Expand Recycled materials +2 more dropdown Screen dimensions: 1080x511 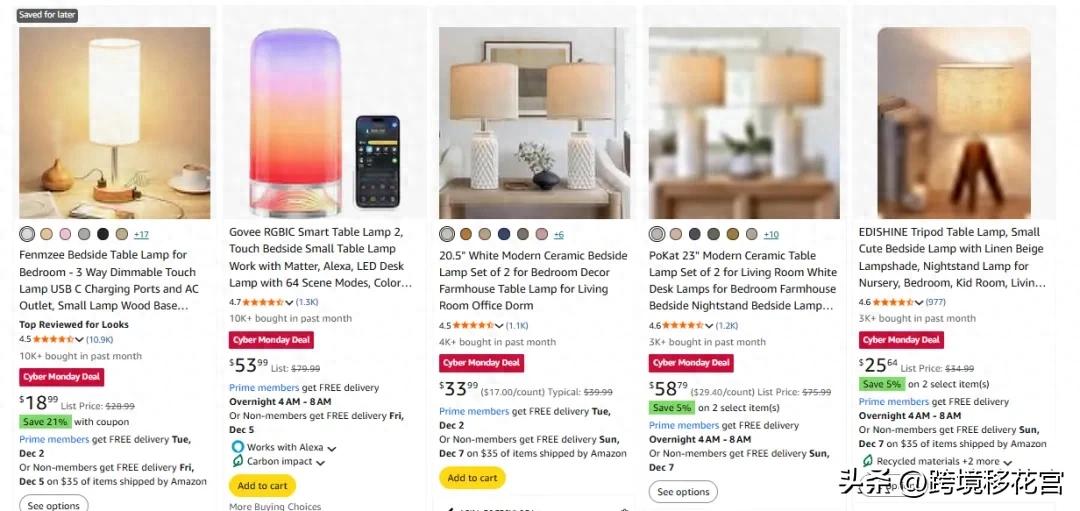point(1006,462)
